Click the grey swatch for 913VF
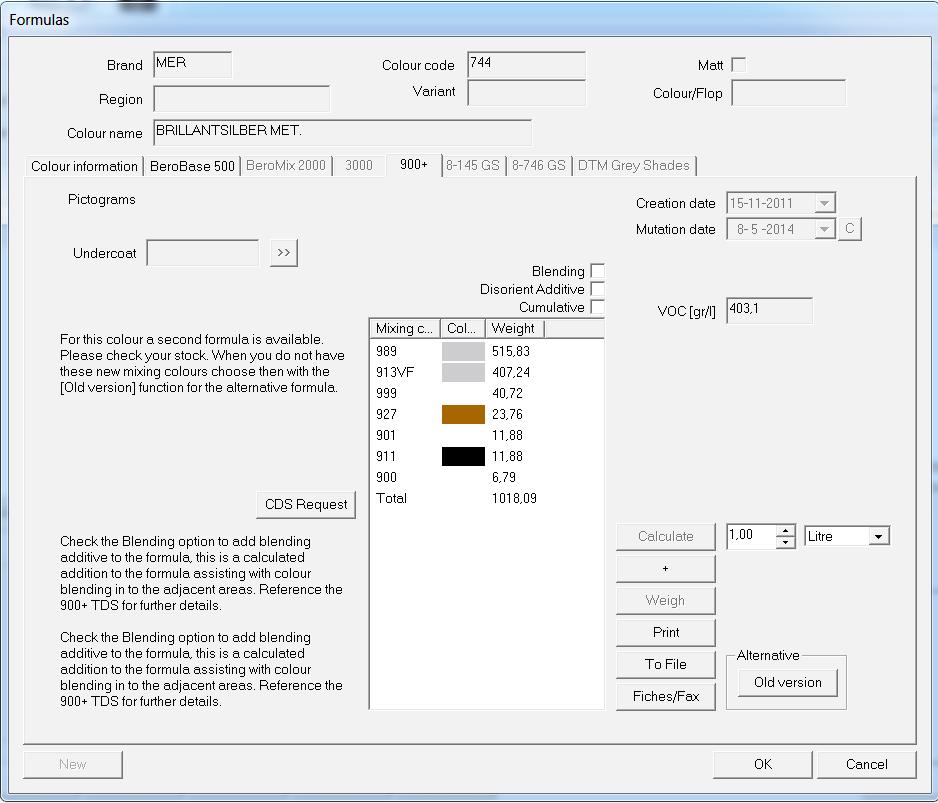Viewport: 938px width, 803px height. pos(463,372)
